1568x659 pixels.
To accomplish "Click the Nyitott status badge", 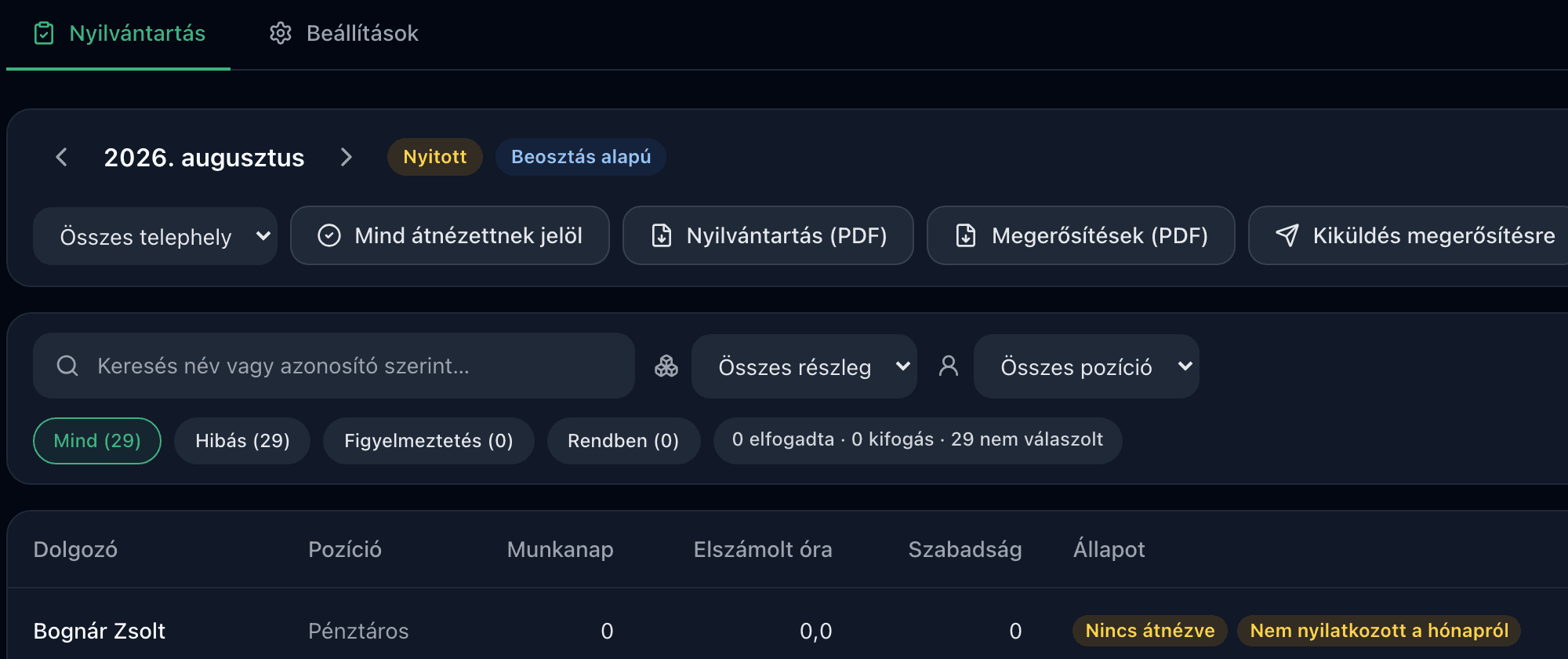I will 434,157.
